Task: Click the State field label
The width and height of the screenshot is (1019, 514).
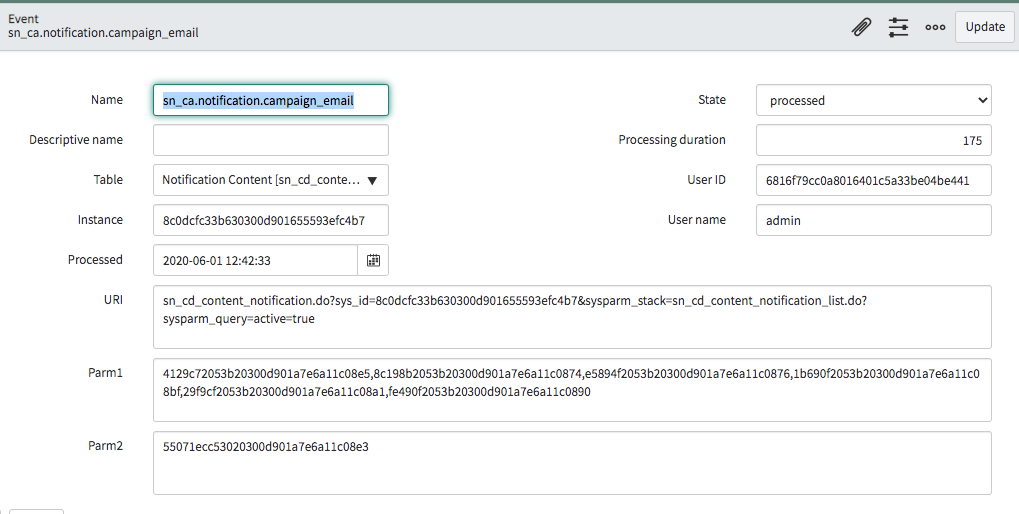Action: tap(712, 99)
